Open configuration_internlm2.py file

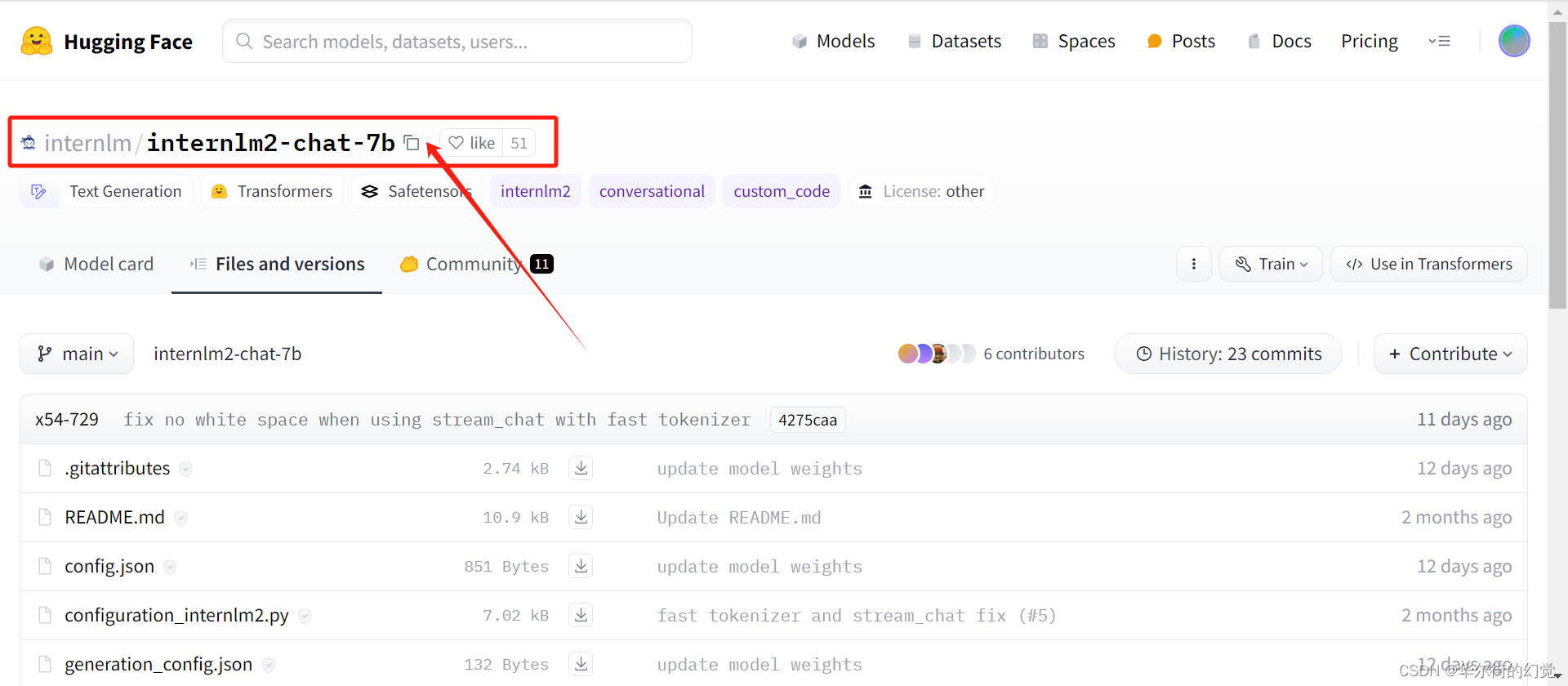[x=177, y=615]
